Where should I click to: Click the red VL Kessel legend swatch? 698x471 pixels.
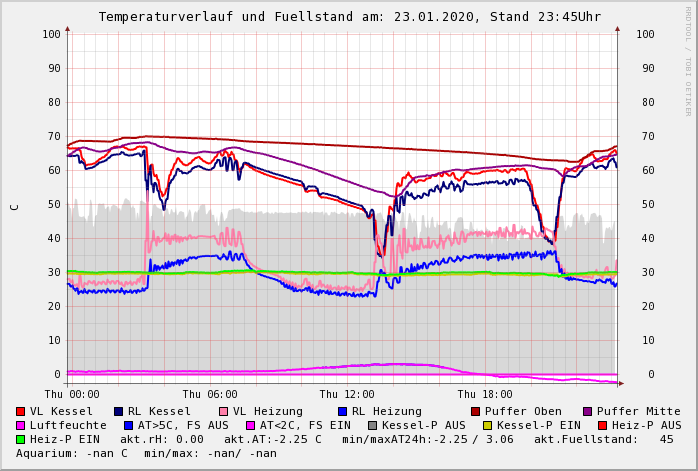(x=20, y=411)
